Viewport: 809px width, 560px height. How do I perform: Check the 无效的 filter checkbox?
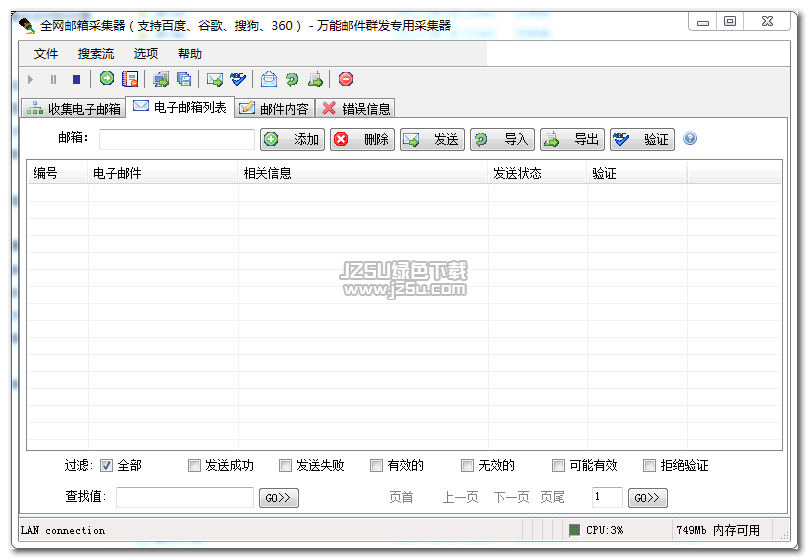tap(467, 466)
